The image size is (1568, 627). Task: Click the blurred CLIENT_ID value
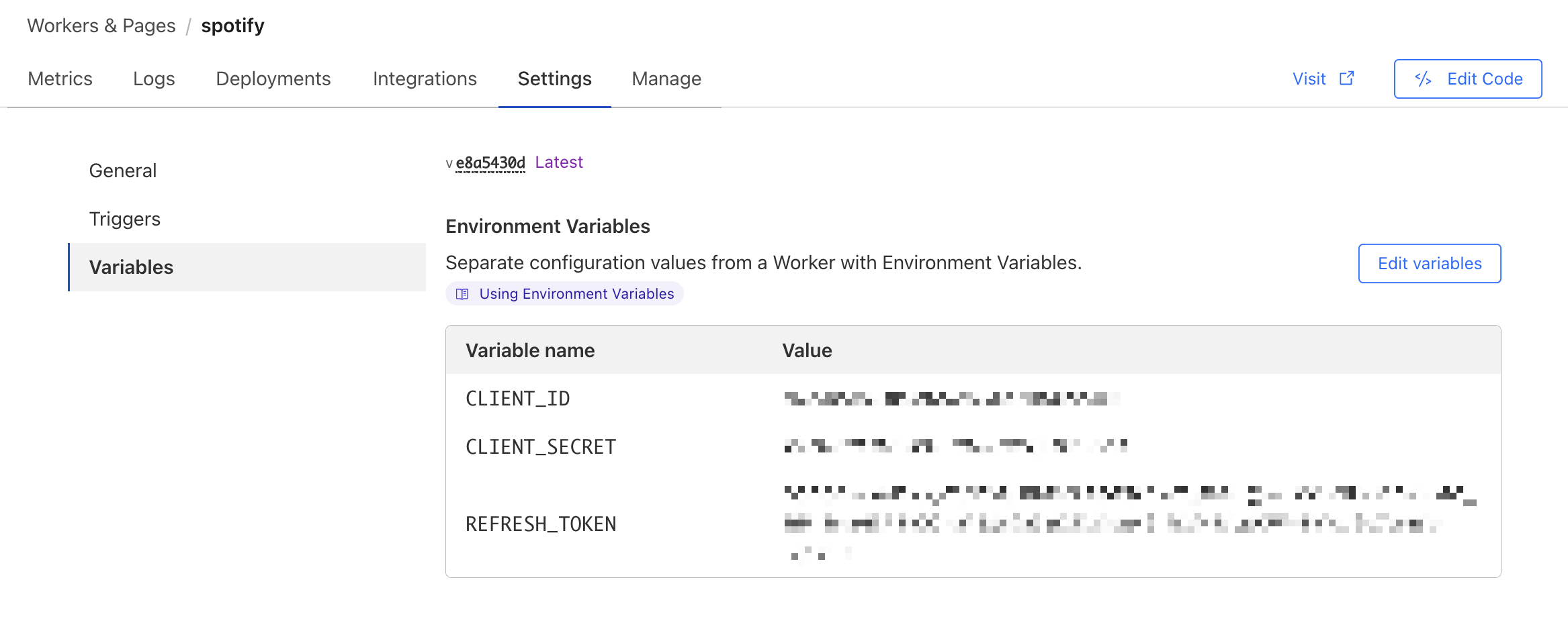952,399
